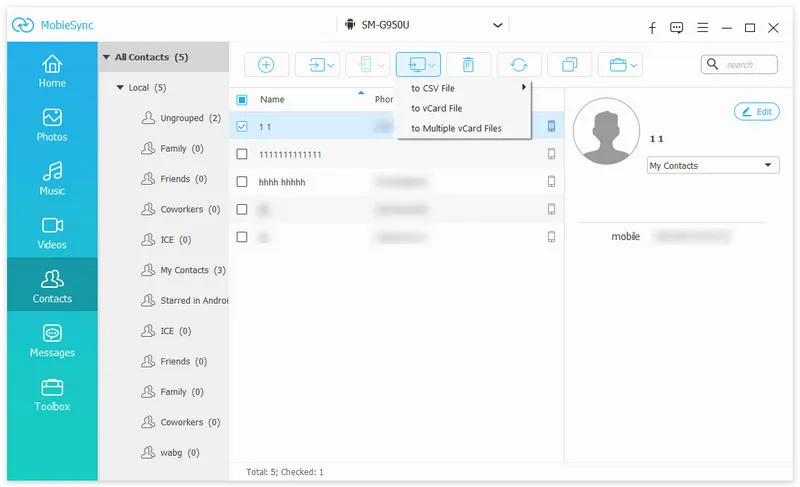Open the Photos section in sidebar

point(52,125)
